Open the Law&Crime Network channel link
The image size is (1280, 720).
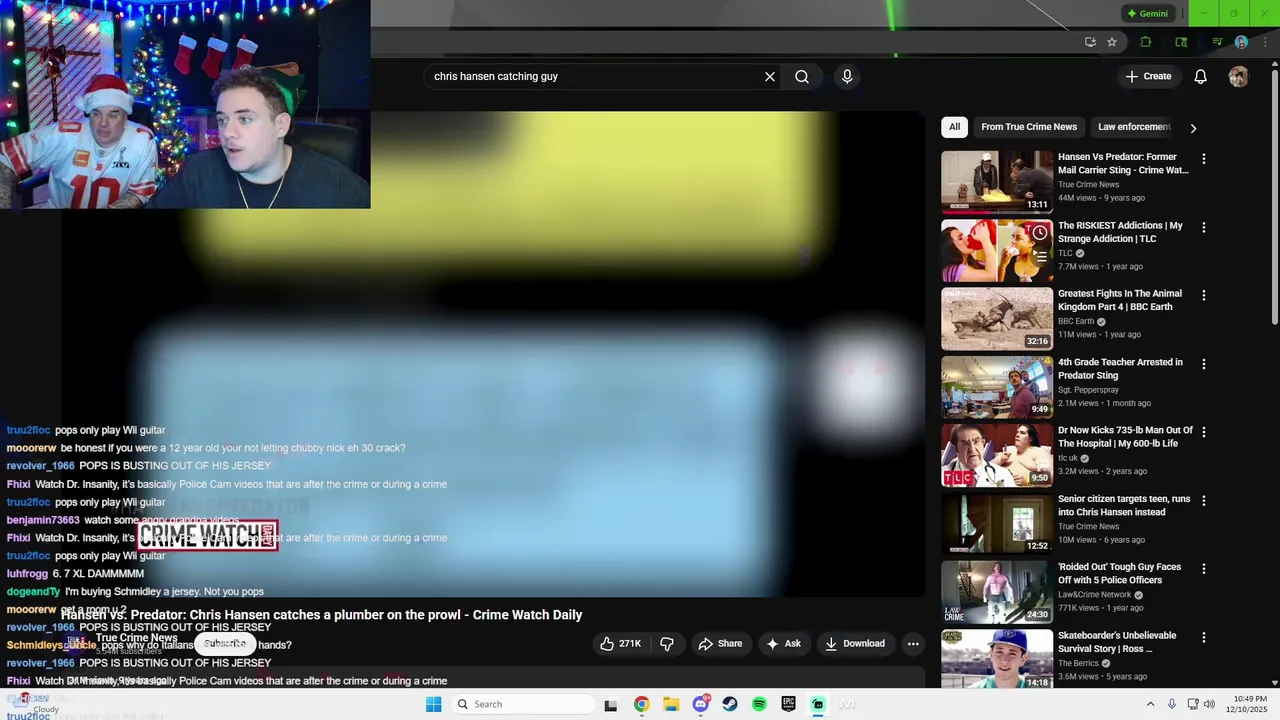coord(1095,595)
